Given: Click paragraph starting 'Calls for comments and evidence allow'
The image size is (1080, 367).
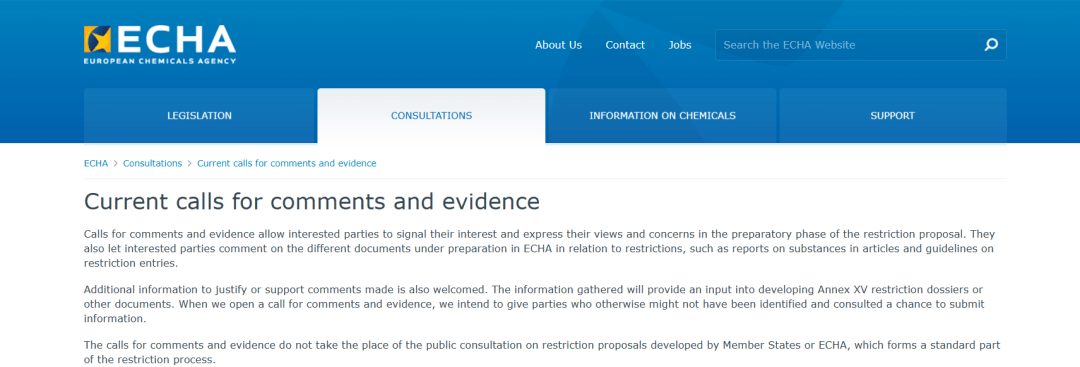Looking at the screenshot, I should pos(539,249).
